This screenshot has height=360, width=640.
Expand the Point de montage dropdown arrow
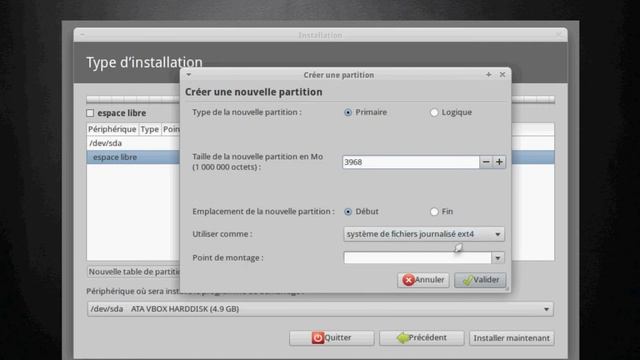point(498,258)
